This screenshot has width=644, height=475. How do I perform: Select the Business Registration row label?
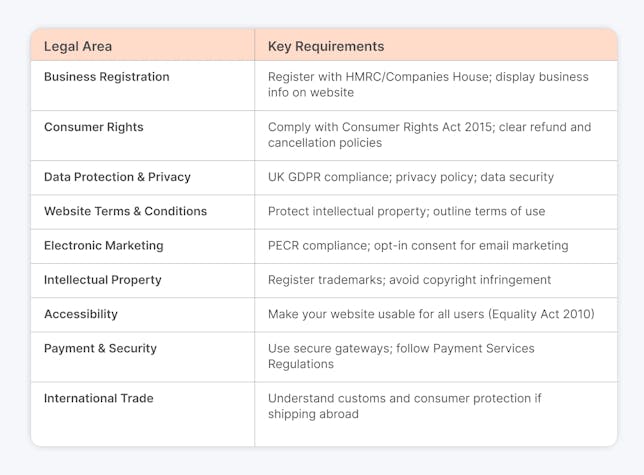click(x=106, y=77)
